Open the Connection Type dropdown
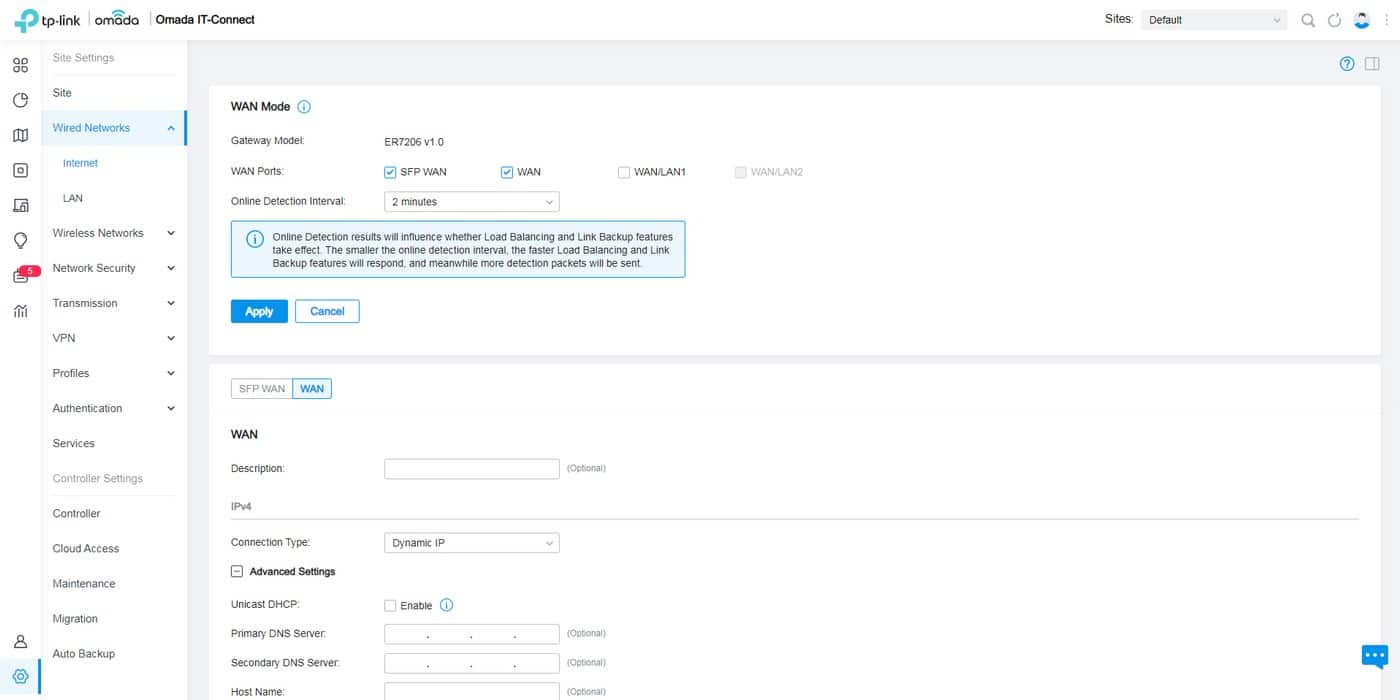 [471, 543]
